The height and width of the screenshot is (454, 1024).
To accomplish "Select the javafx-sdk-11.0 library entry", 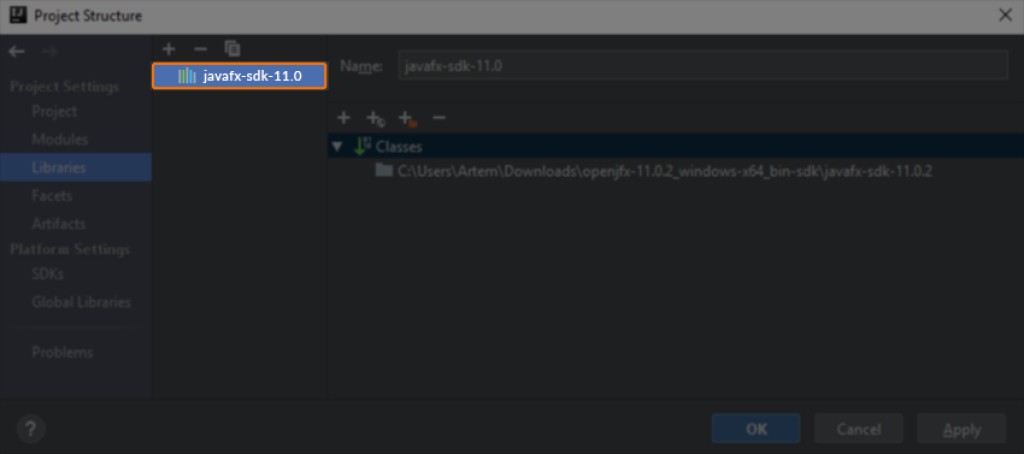I will click(239, 76).
